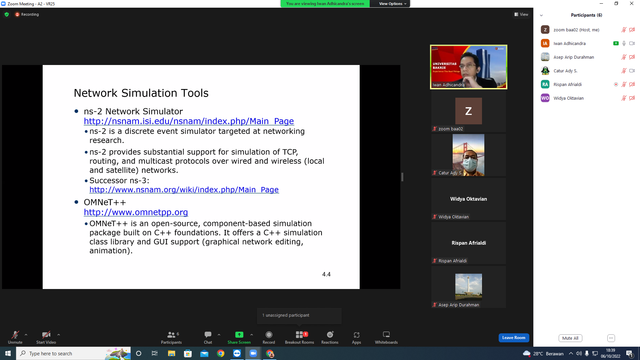Viewport: 640px width, 360px height.
Task: Click Catur Ady S. avatar in participants list
Action: (545, 71)
